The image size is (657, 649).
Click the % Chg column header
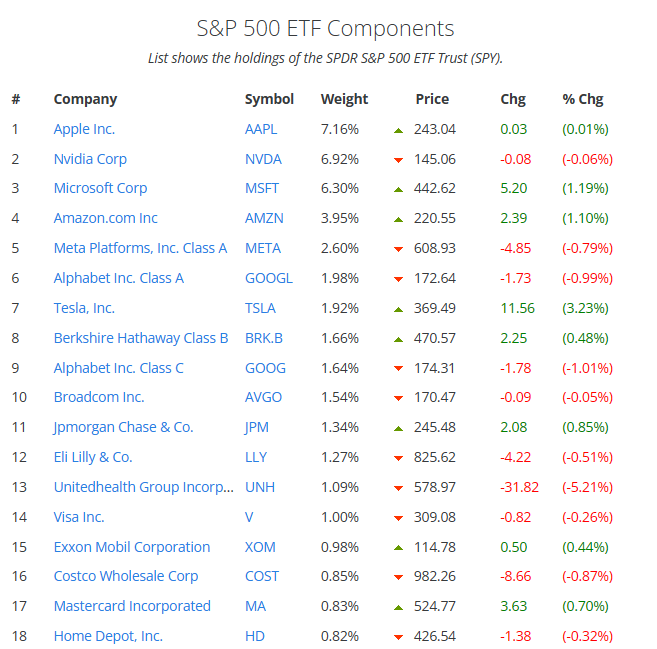pos(583,99)
